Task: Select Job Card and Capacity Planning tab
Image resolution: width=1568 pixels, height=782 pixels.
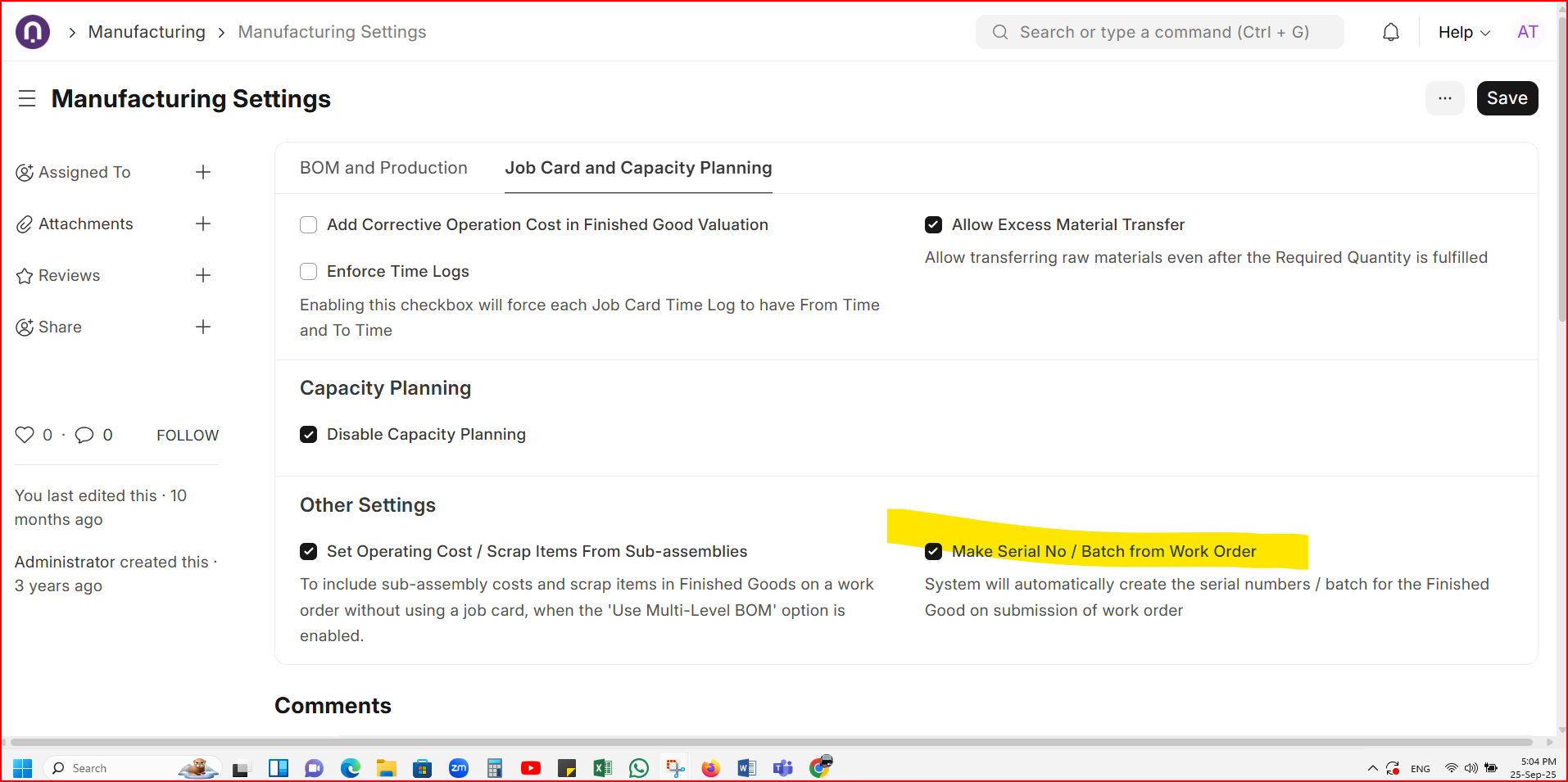Action: click(x=638, y=168)
